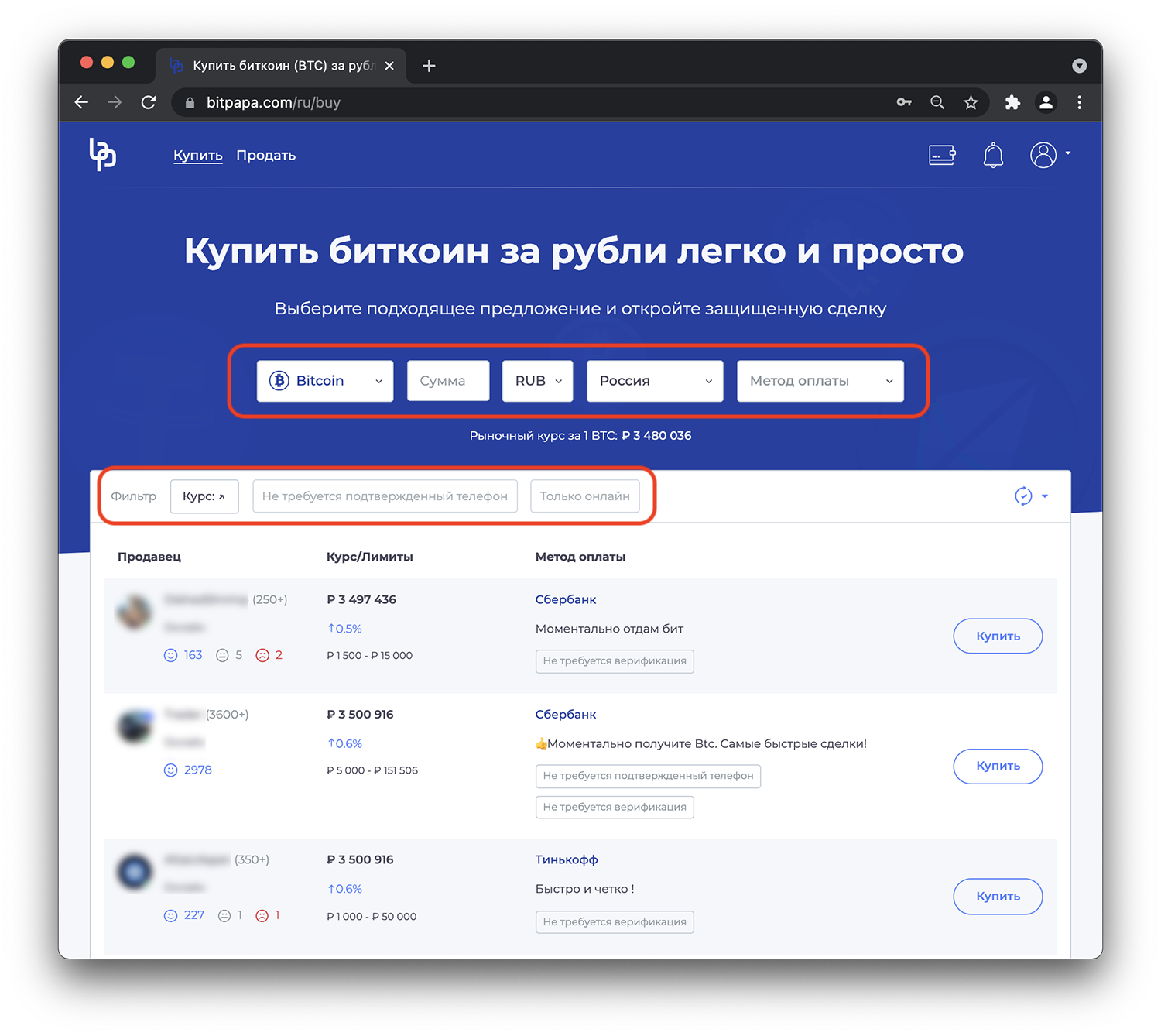Click the first seller's avatar (250+)
The image size is (1161, 1036).
point(135,612)
